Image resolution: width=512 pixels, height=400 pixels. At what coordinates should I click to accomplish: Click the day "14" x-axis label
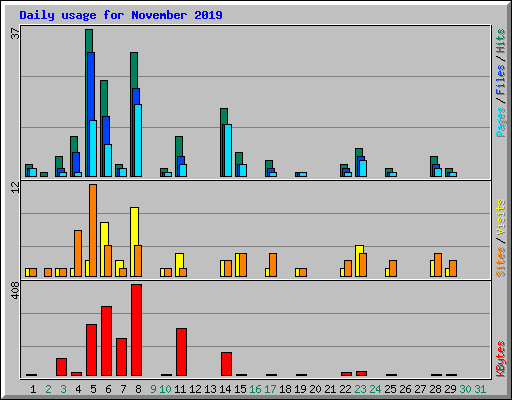tap(225, 389)
